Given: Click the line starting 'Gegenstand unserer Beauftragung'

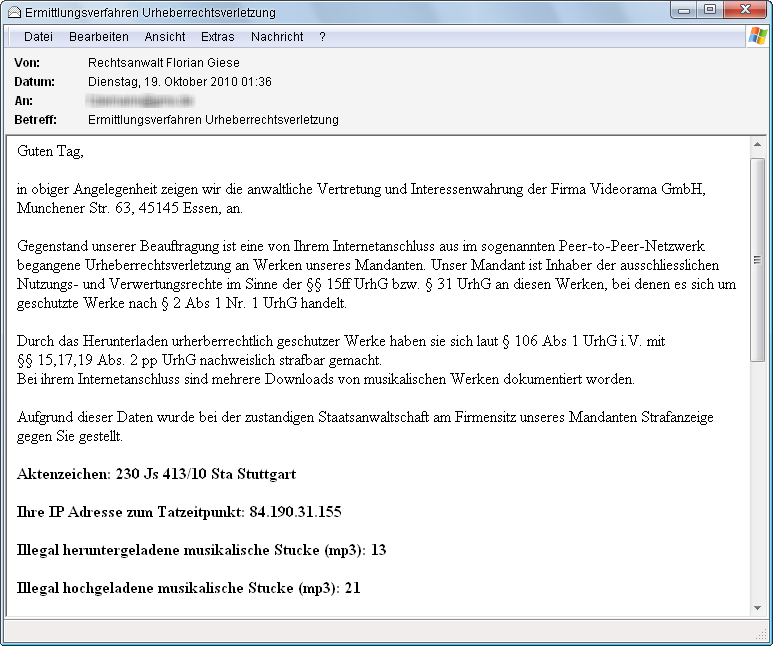Looking at the screenshot, I should click(361, 246).
